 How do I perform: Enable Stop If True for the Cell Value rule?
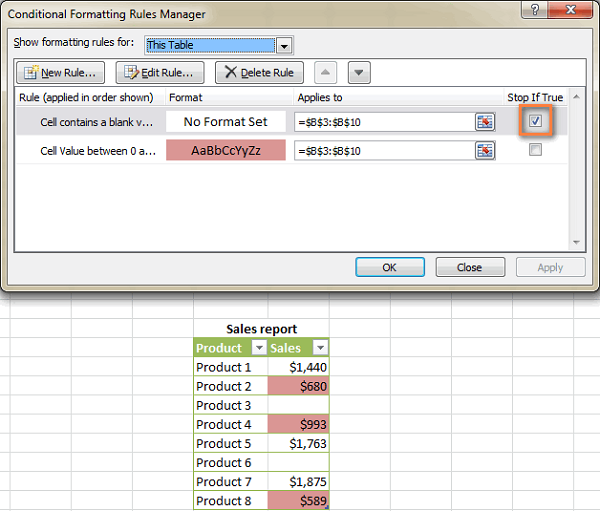(535, 150)
